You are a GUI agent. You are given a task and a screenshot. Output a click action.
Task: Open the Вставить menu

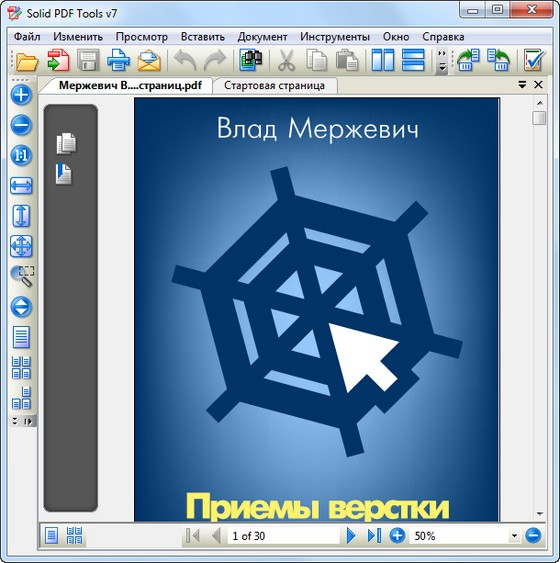[202, 37]
